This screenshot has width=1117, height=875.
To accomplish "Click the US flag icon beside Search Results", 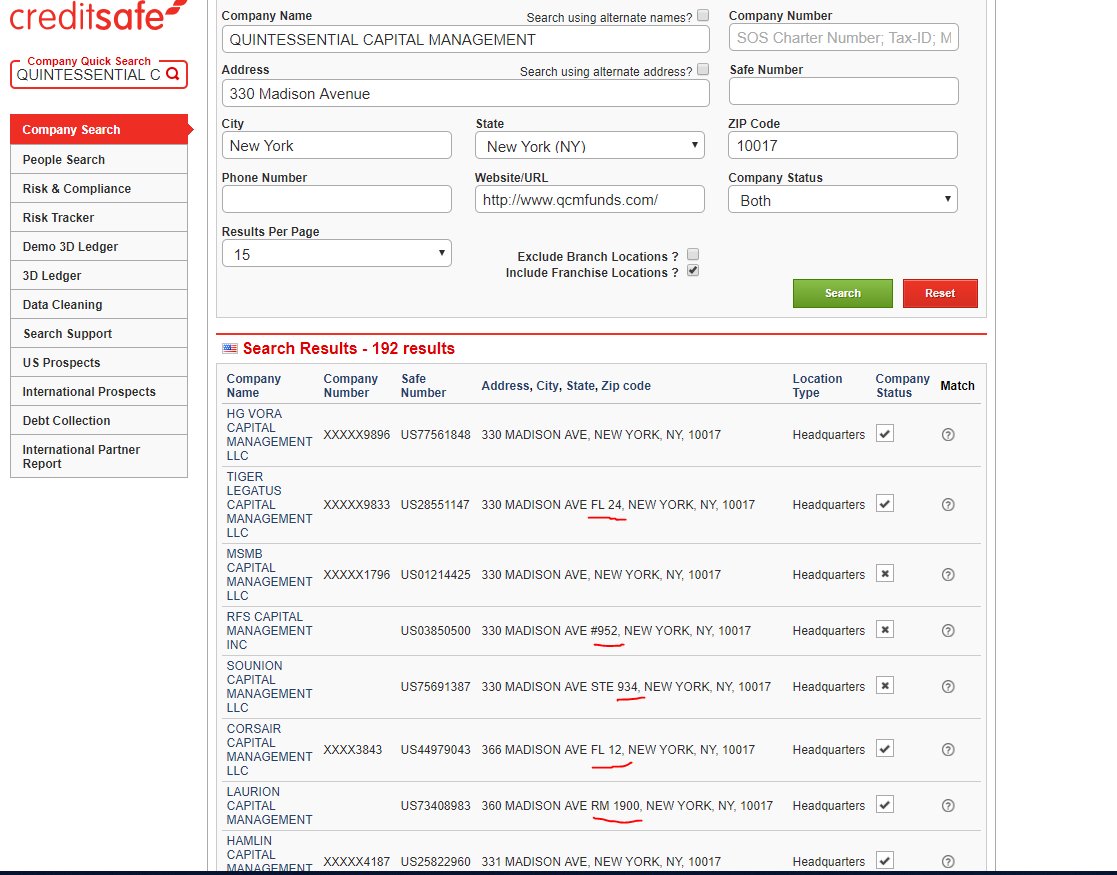I will (x=229, y=348).
